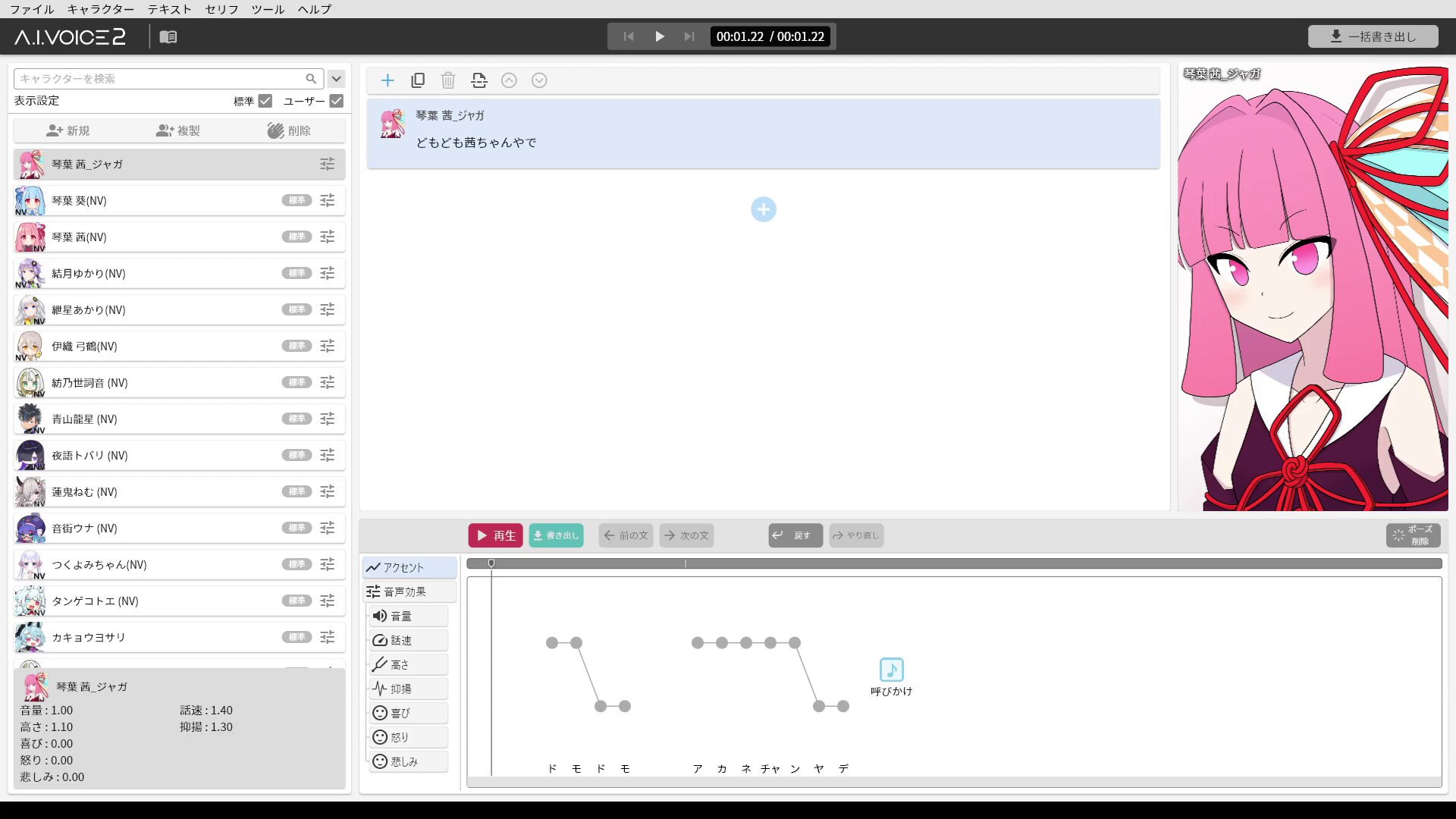
Task: Click the ポーズ削除 button
Action: tap(1414, 535)
